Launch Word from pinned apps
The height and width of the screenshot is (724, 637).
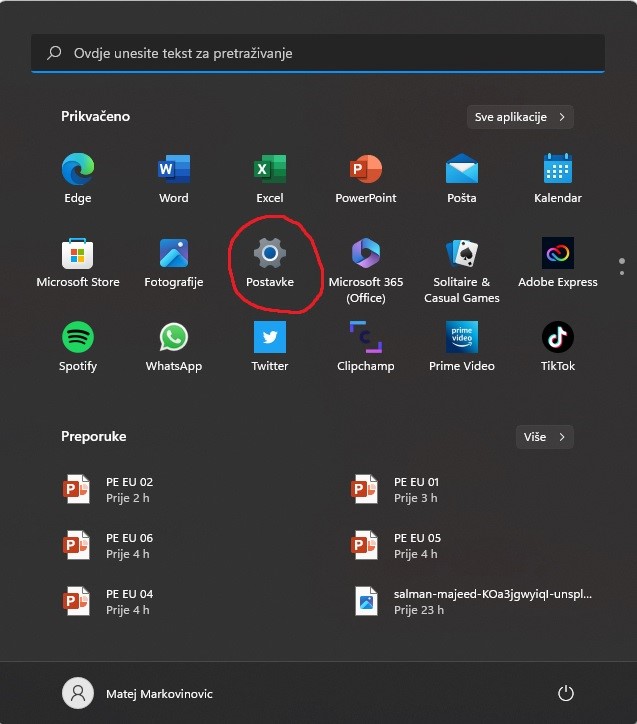(174, 178)
